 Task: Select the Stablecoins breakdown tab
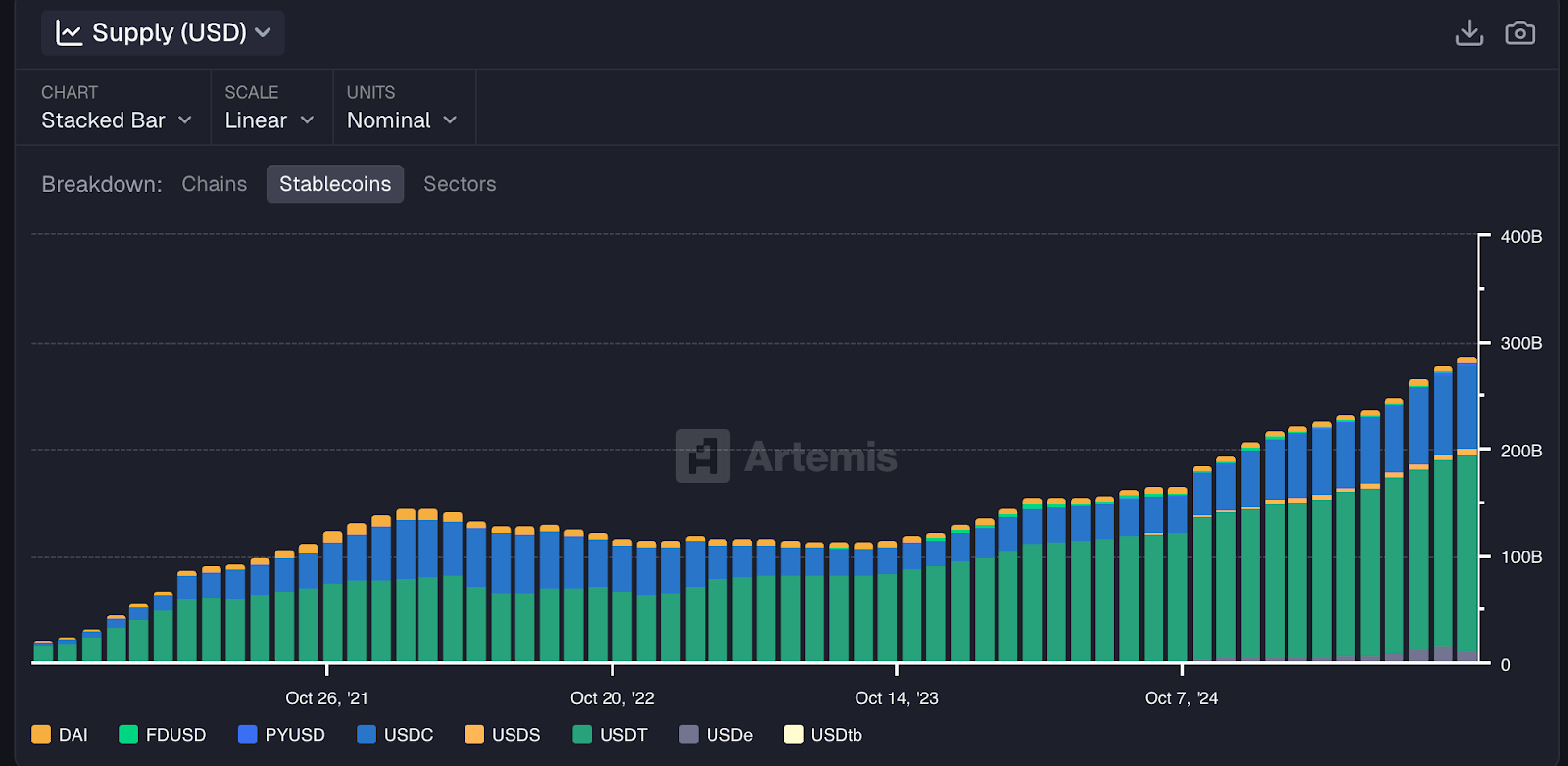tap(335, 184)
